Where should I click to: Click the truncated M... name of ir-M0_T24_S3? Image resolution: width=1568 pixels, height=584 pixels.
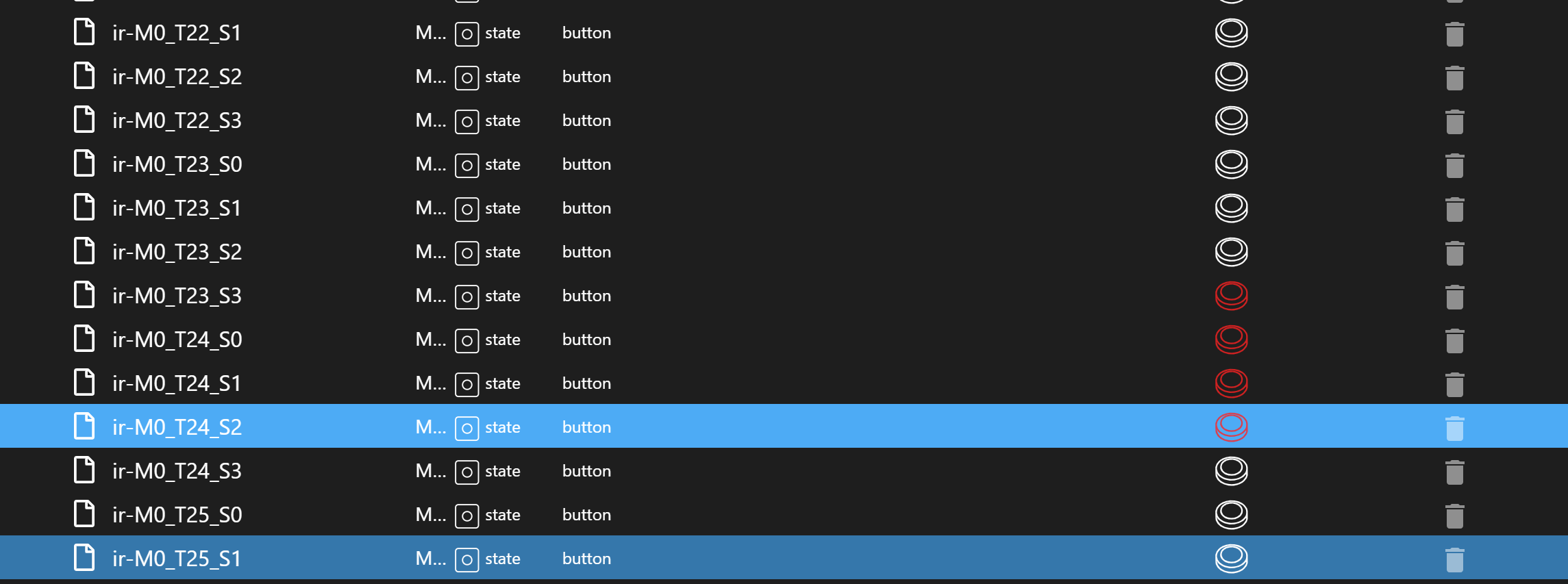point(430,471)
